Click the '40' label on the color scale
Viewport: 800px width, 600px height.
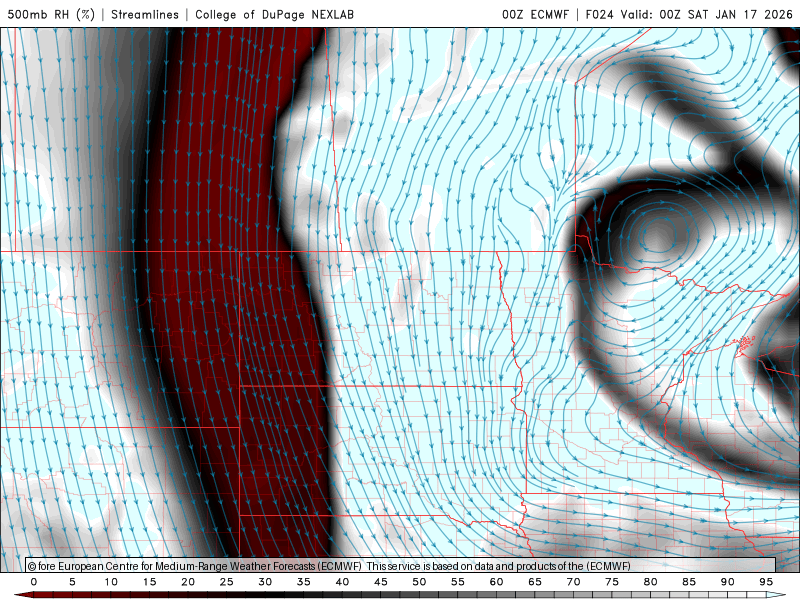click(x=342, y=582)
